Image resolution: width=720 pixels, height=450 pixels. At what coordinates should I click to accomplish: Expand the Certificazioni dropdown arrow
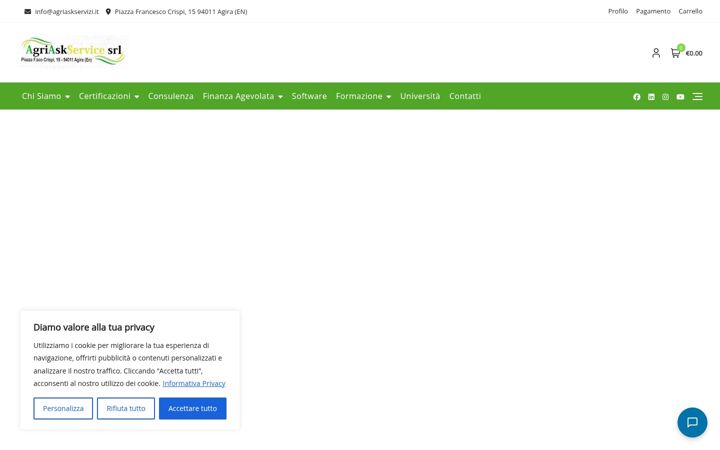click(x=136, y=97)
